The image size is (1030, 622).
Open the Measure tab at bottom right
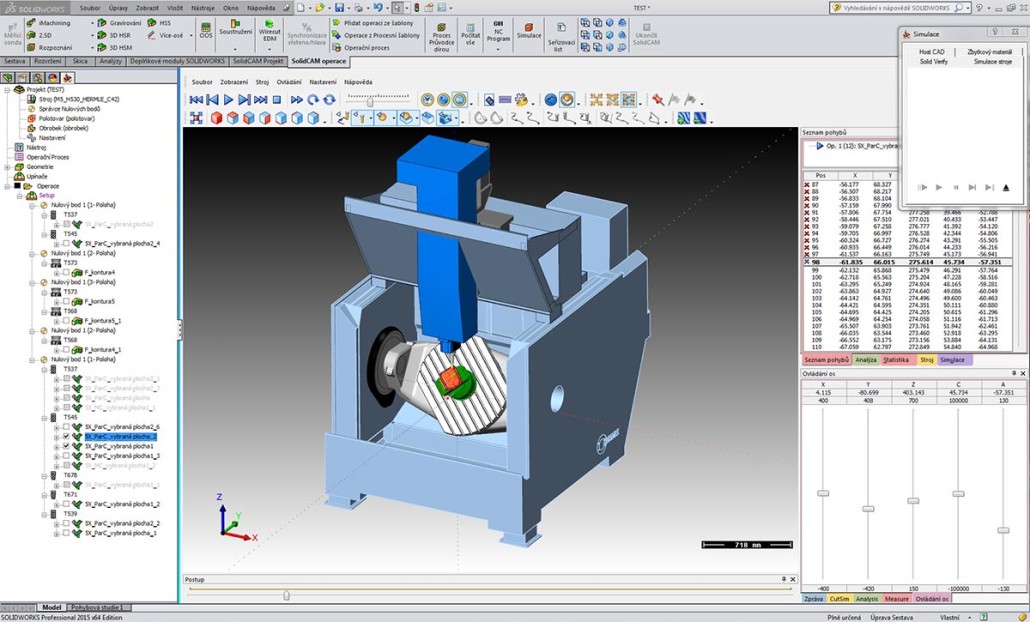897,598
